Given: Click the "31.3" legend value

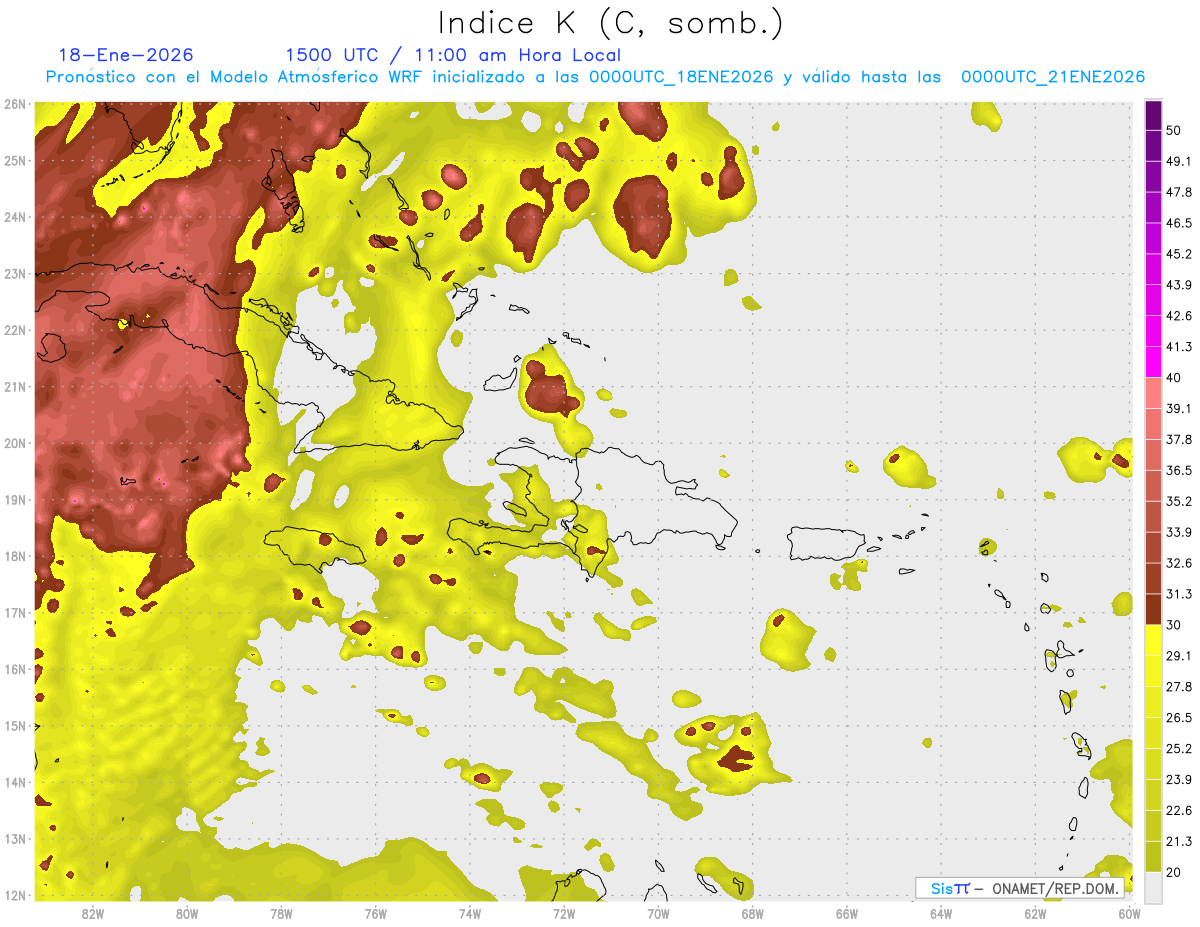Looking at the screenshot, I should coord(1179,594).
